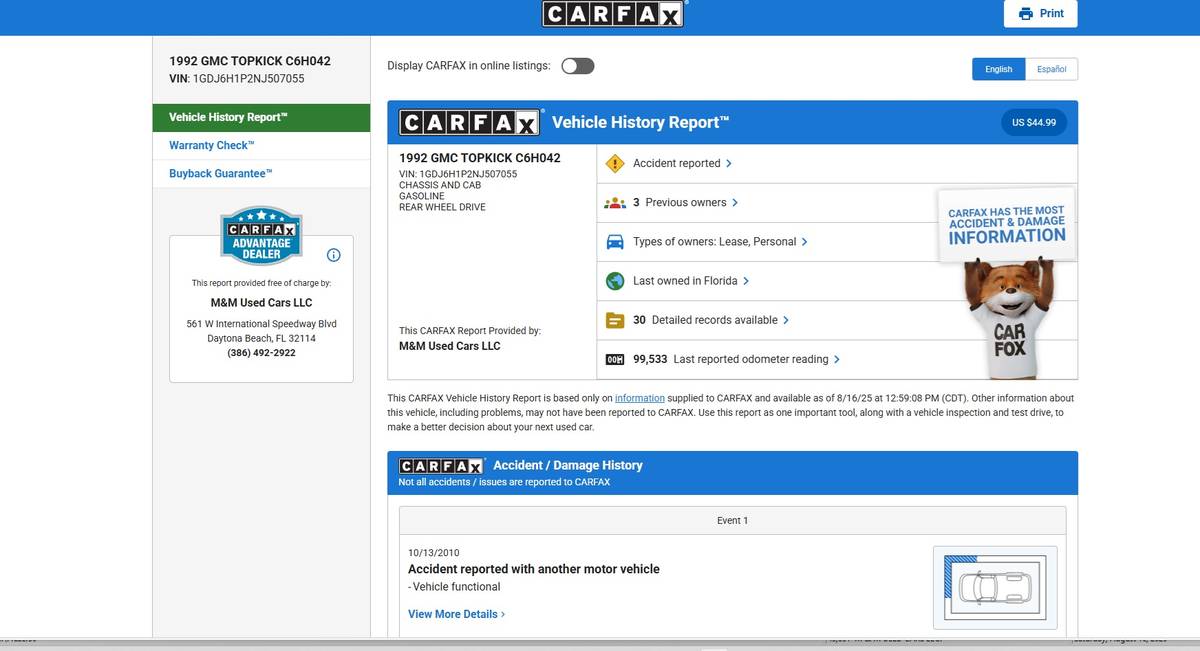
Task: Click the 561 W International Speedway Blvd address
Action: click(x=261, y=324)
